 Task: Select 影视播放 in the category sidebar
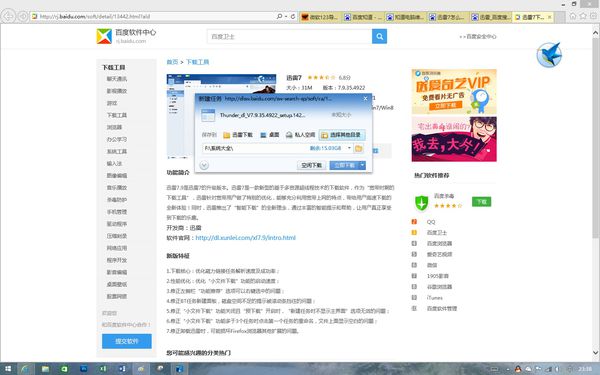(x=116, y=91)
